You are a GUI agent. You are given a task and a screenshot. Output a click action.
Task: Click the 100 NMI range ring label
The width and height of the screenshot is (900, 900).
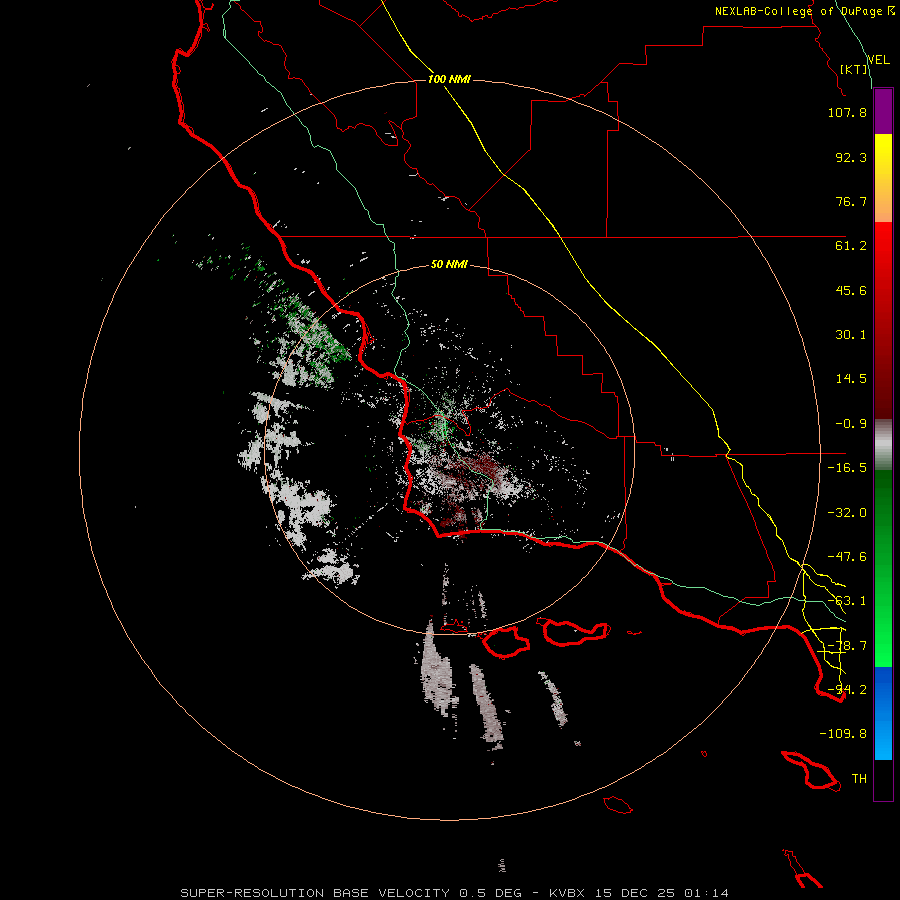(x=449, y=79)
